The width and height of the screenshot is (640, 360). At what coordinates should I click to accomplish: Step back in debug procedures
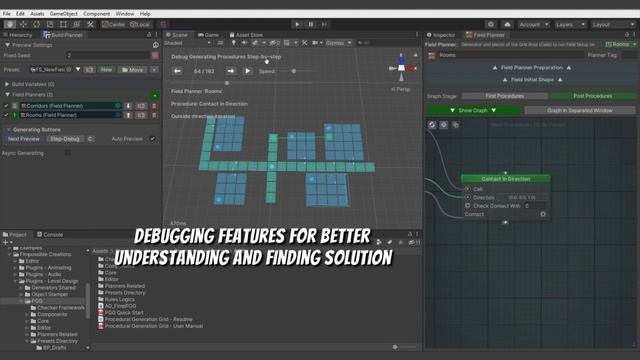point(178,71)
